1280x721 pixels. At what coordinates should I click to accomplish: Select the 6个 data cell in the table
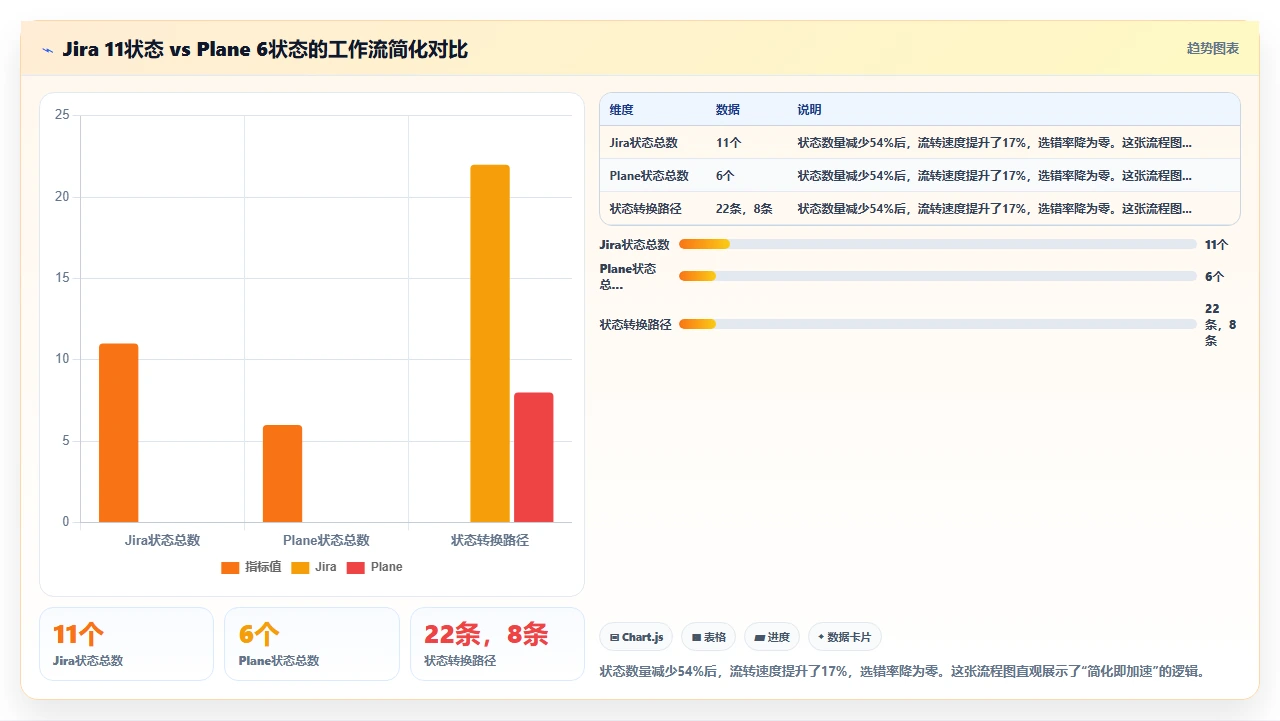[725, 176]
